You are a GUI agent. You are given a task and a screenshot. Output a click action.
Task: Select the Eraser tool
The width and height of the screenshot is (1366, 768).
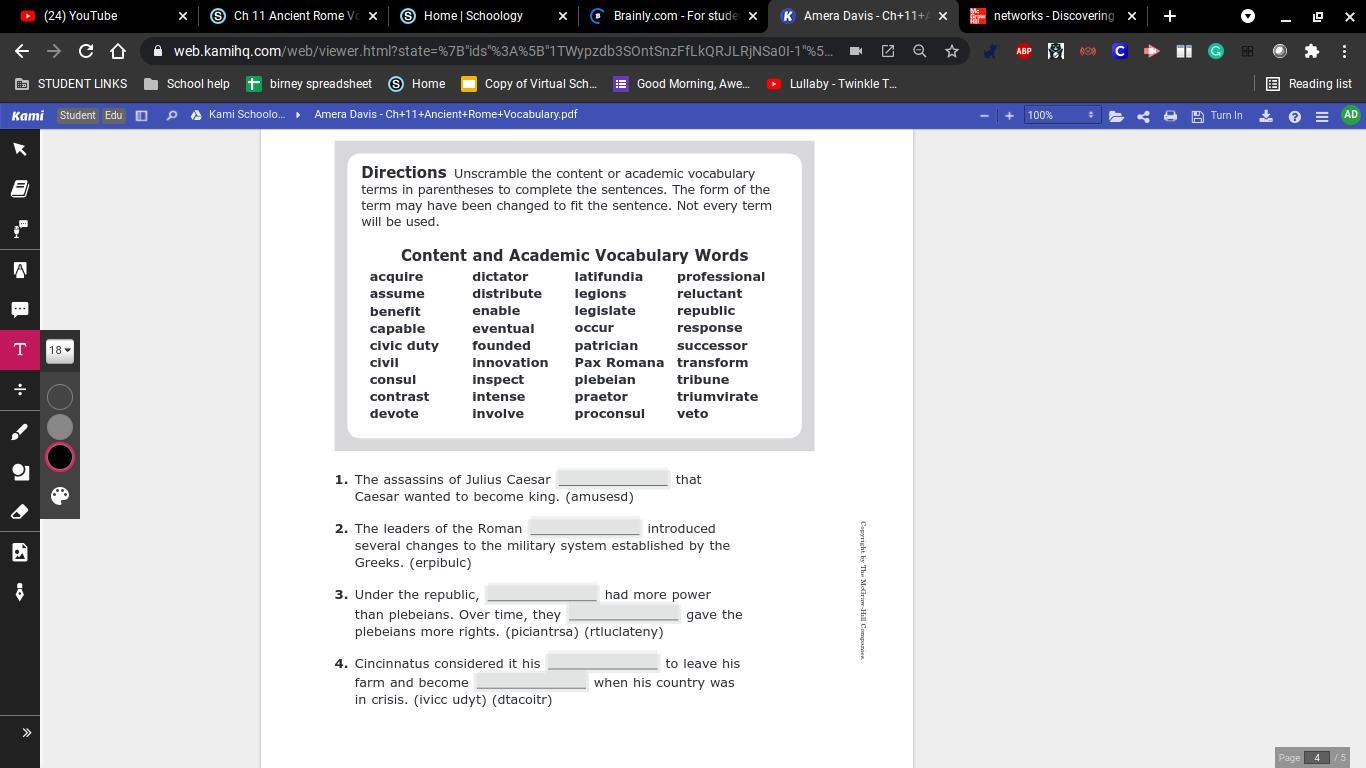[20, 512]
